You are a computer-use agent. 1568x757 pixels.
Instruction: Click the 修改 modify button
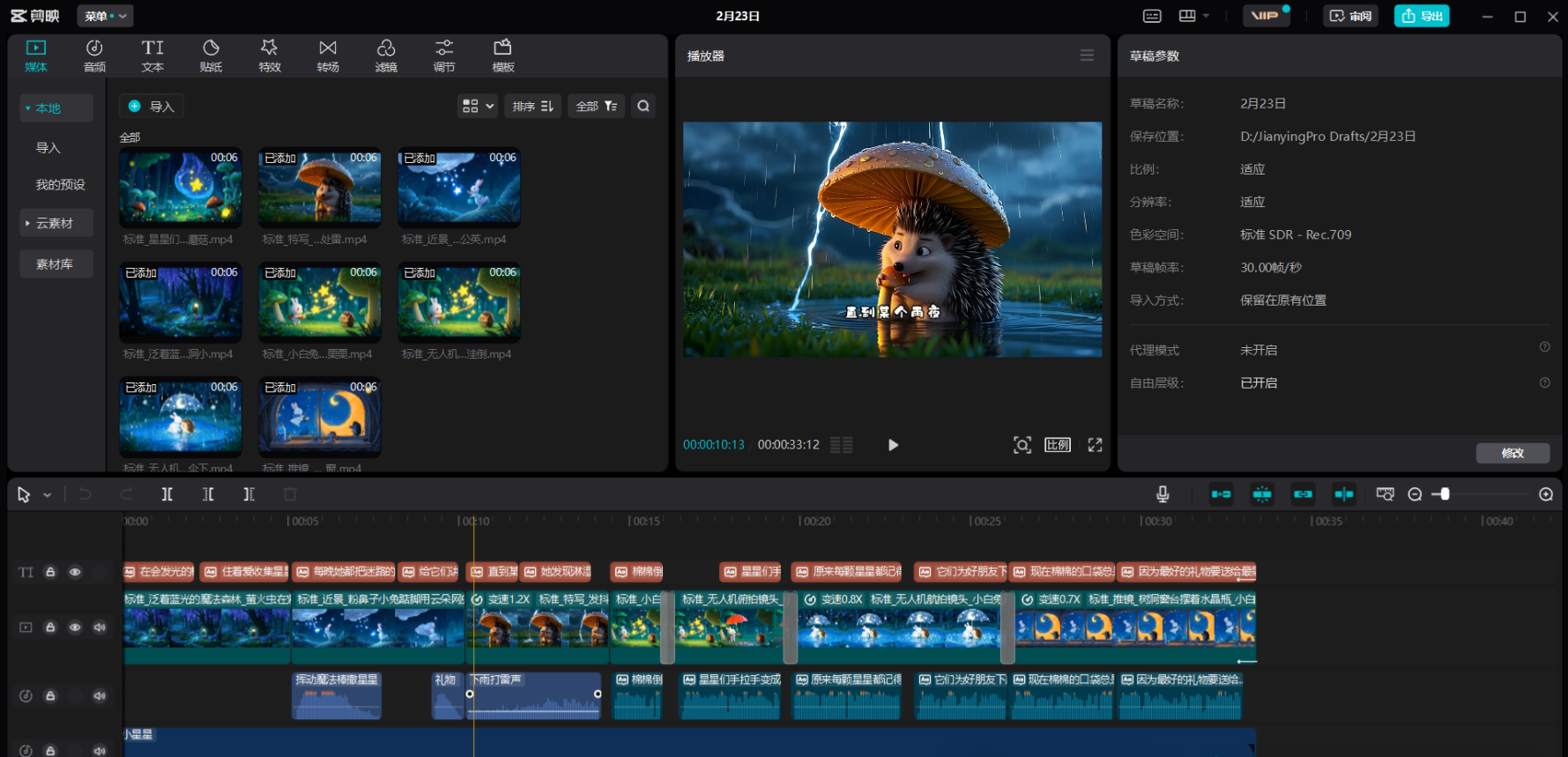(1512, 453)
